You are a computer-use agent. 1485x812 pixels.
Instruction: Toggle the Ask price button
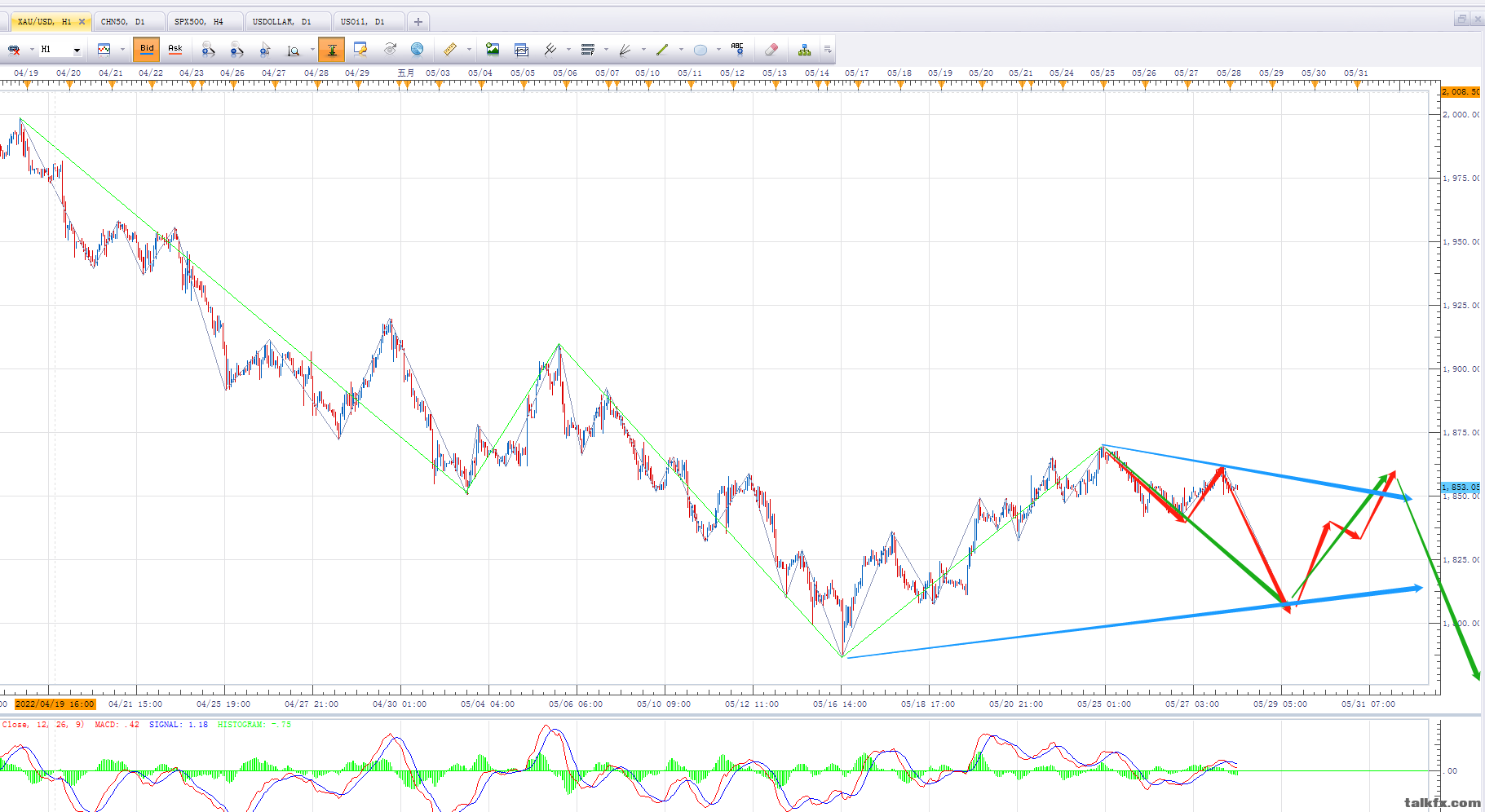pyautogui.click(x=175, y=50)
